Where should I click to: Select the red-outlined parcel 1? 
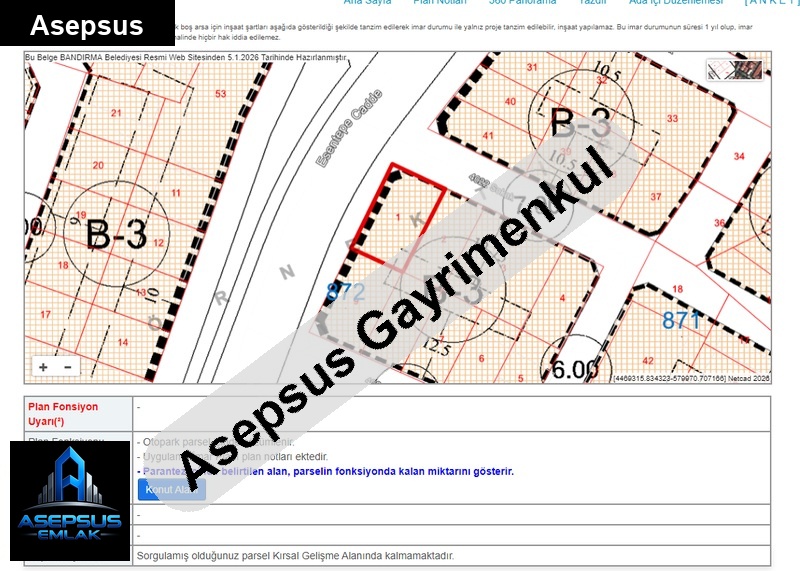pos(390,215)
